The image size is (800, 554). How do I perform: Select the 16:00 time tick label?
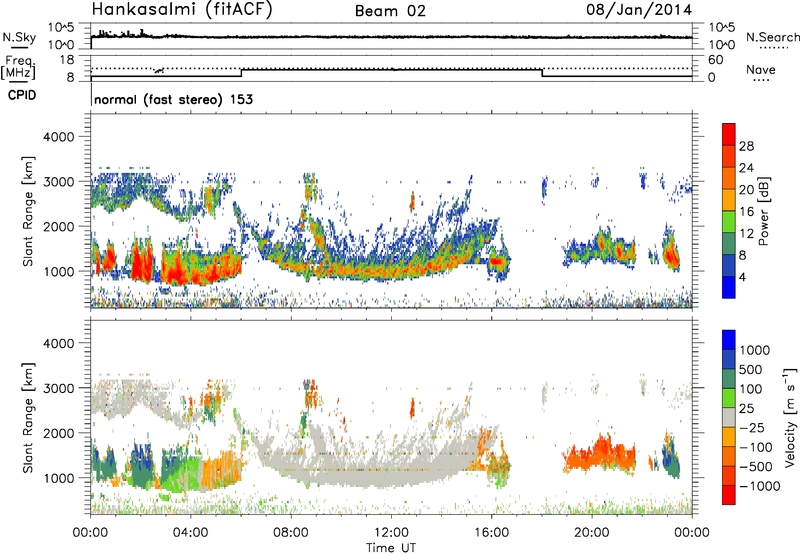491,533
